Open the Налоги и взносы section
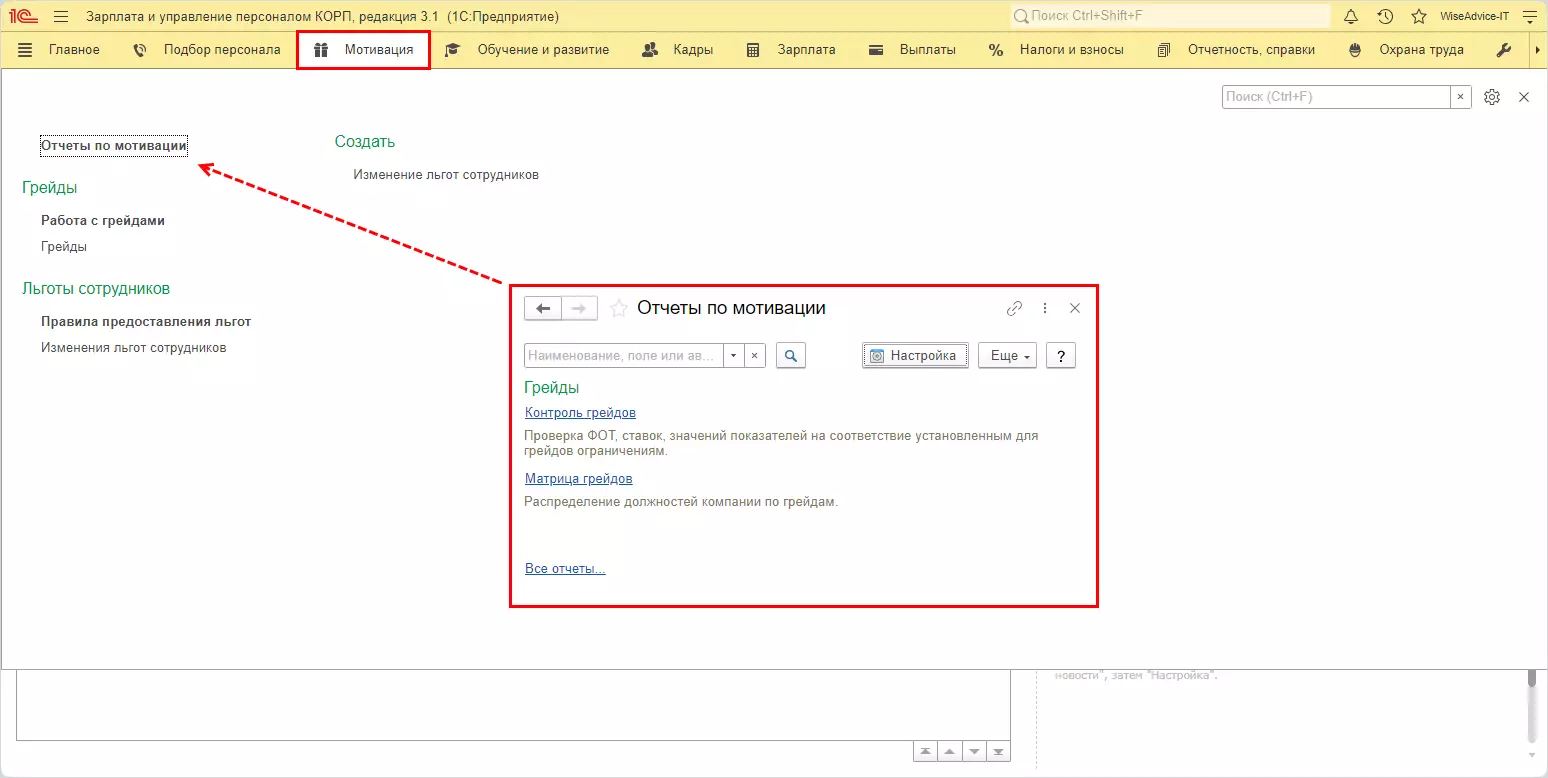The width and height of the screenshot is (1548, 778). [x=1072, y=50]
